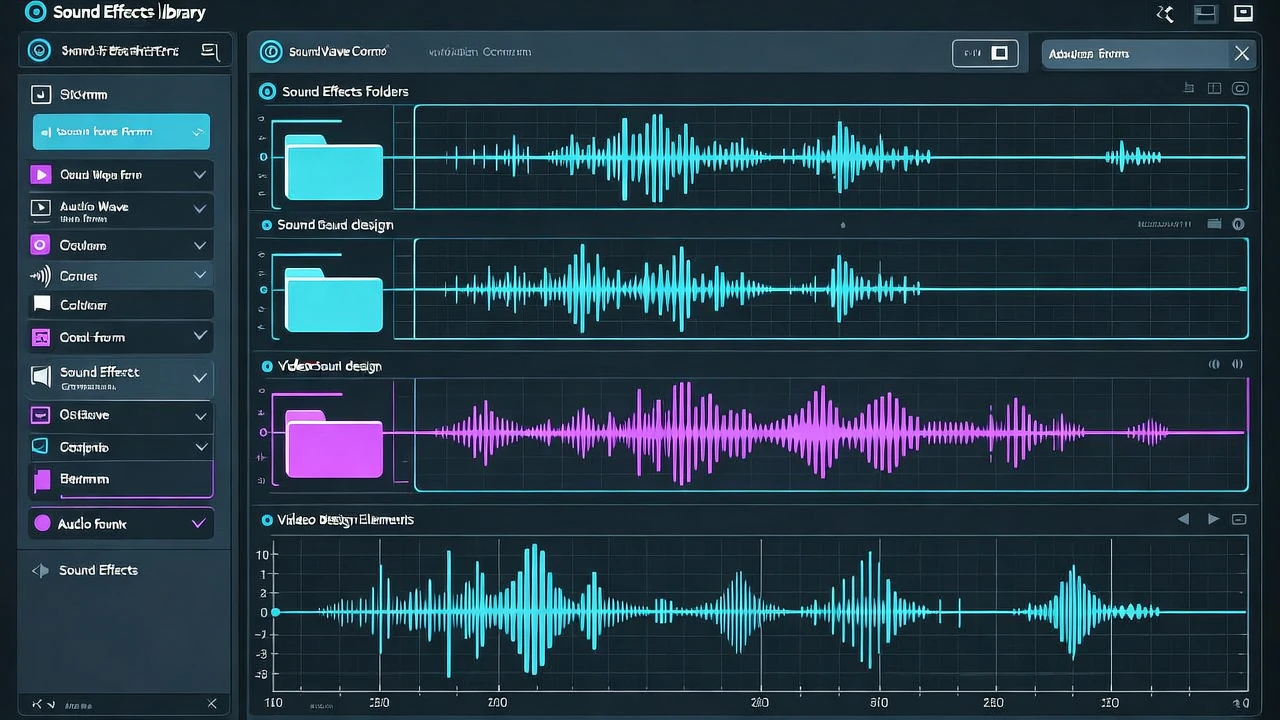This screenshot has height=720, width=1280.
Task: Open the purple folder thumbnail
Action: (x=334, y=443)
